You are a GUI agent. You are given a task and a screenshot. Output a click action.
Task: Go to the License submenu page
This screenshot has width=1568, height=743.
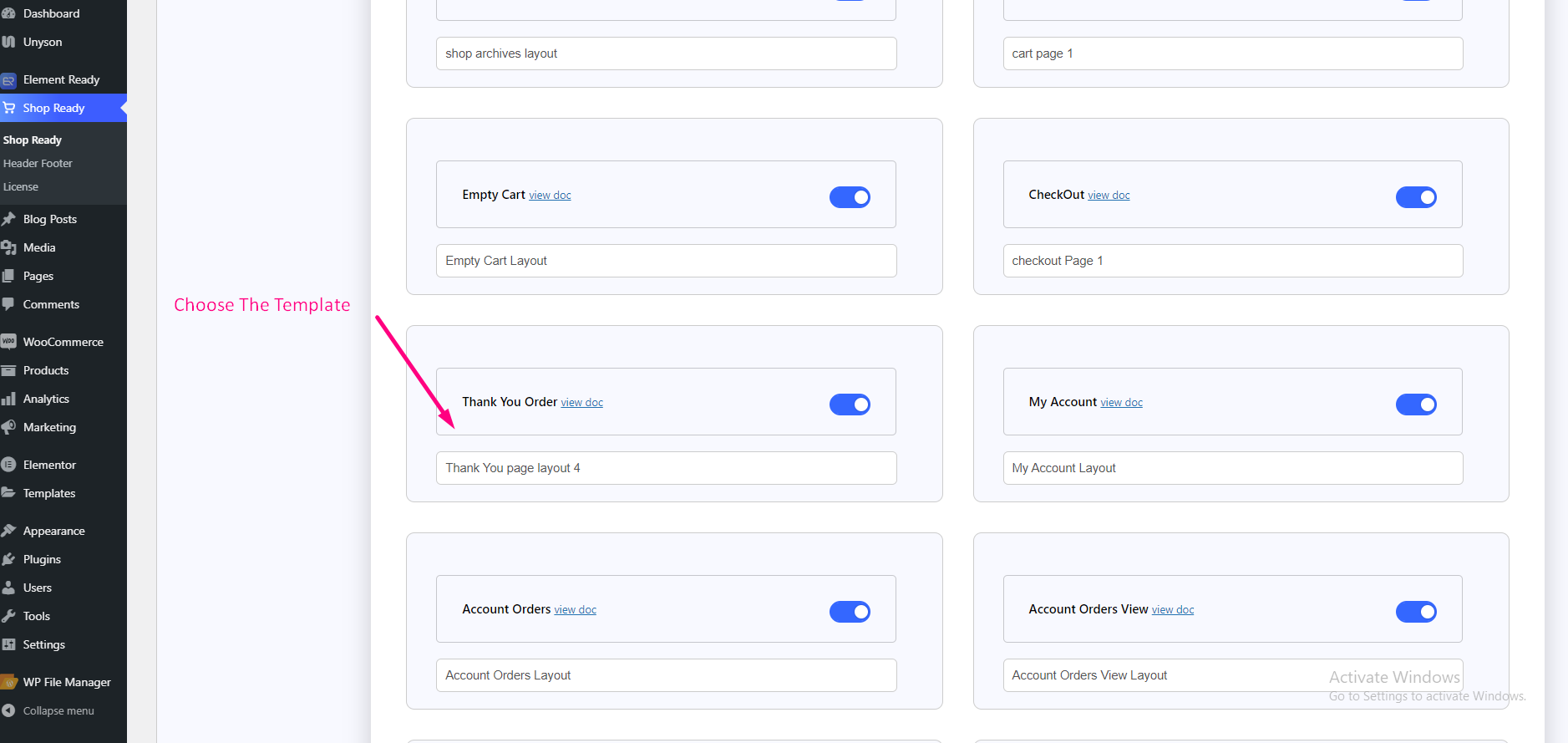[x=21, y=187]
